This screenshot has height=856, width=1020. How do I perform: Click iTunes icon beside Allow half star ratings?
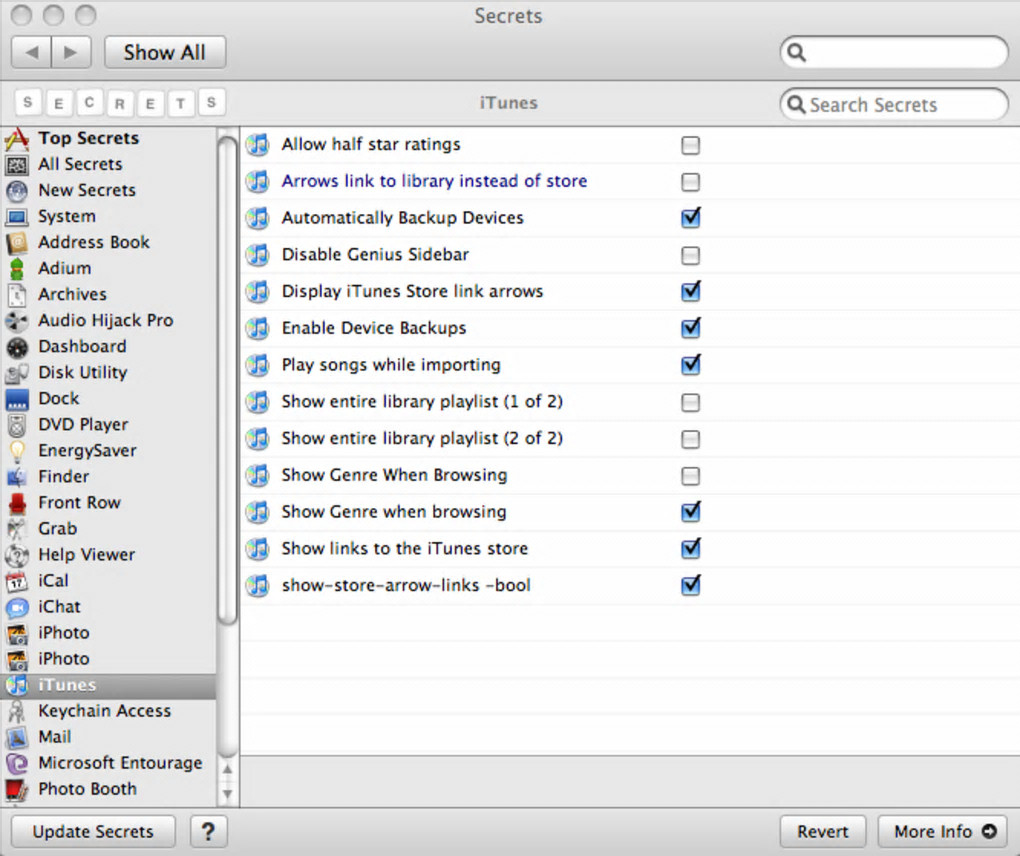click(x=258, y=144)
